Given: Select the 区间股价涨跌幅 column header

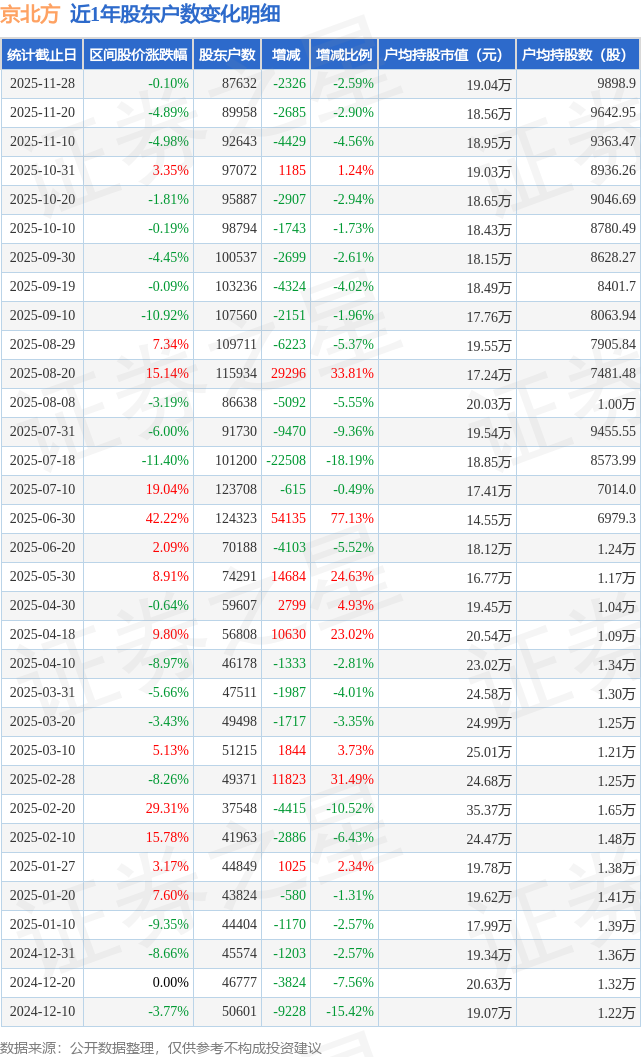Looking at the screenshot, I should tap(138, 55).
